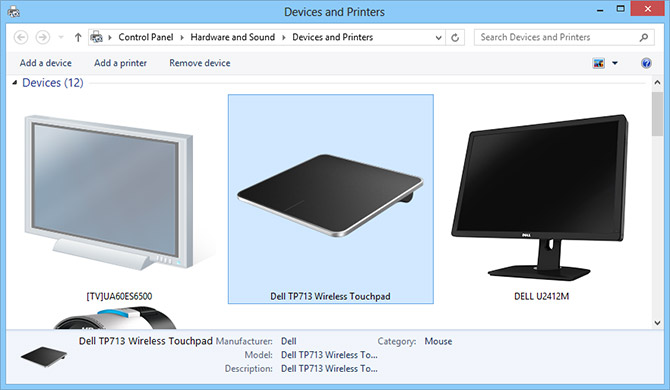Click Hardware and Sound breadcrumb

pyautogui.click(x=232, y=38)
